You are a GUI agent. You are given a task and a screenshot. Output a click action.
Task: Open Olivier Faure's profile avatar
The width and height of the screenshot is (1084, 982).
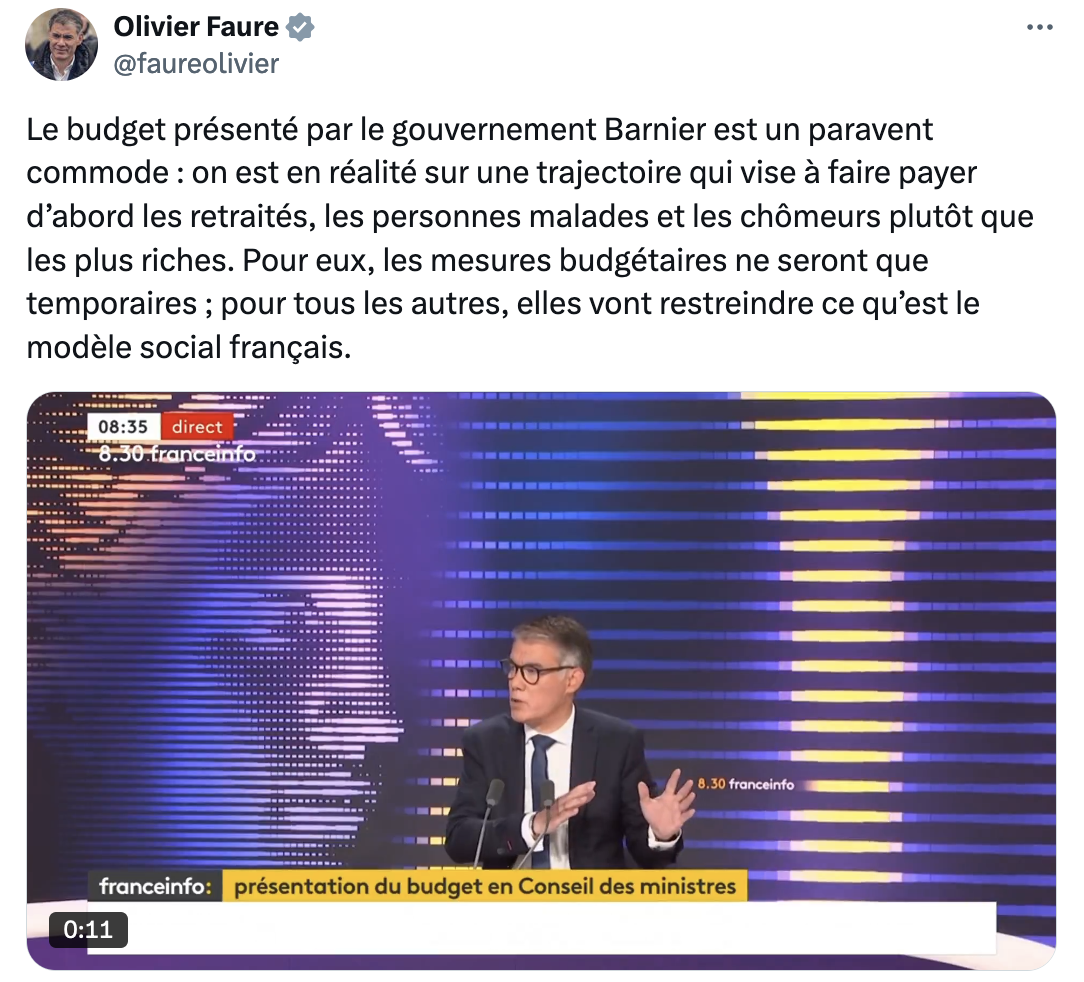point(62,45)
